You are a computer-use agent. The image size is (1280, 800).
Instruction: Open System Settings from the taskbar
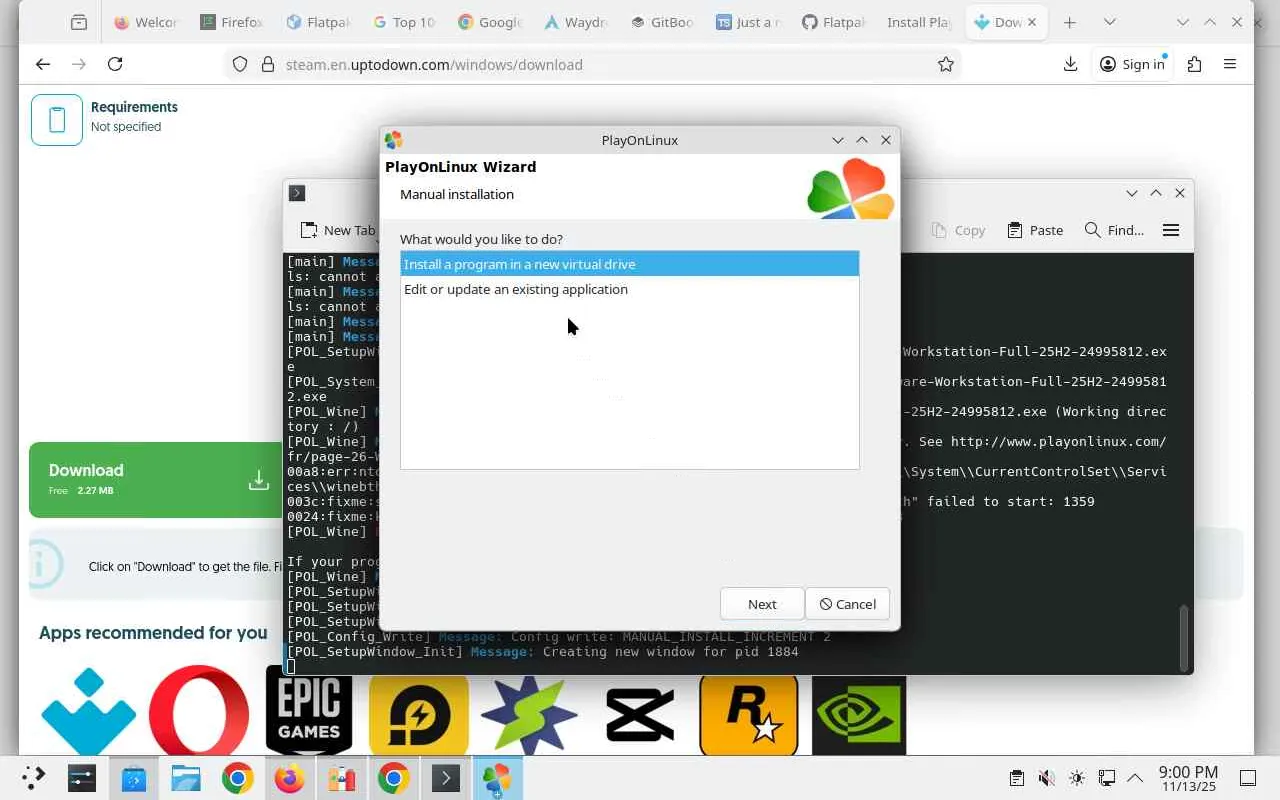[x=82, y=778]
